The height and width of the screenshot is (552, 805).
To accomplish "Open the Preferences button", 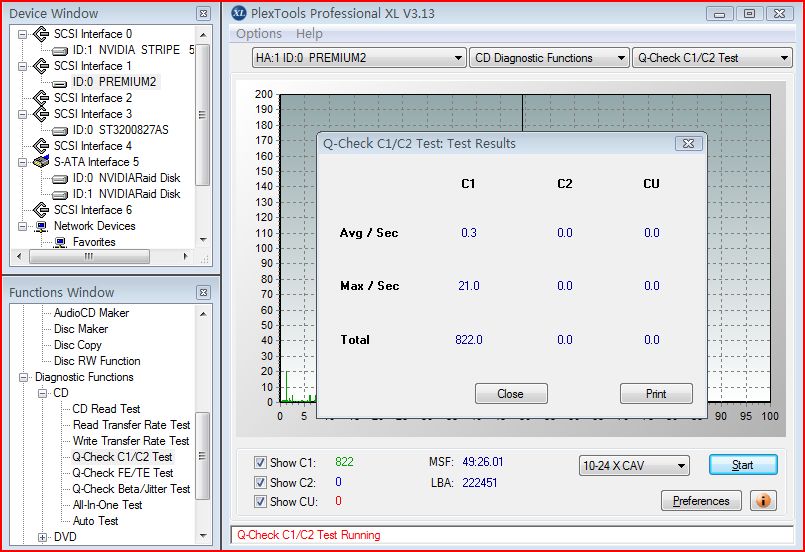I will [701, 501].
